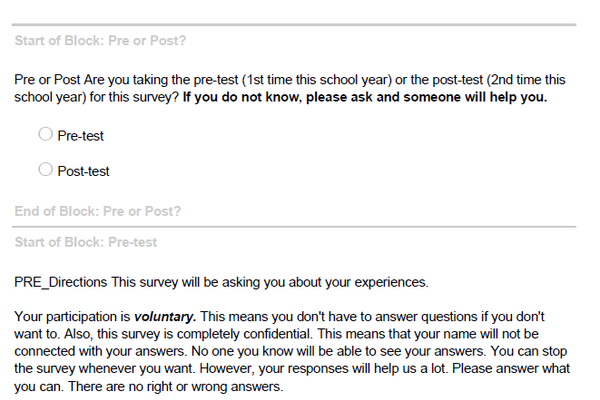600x400 pixels.
Task: Click the "Start of Block: Pre-test" heading
Action: pos(85,243)
